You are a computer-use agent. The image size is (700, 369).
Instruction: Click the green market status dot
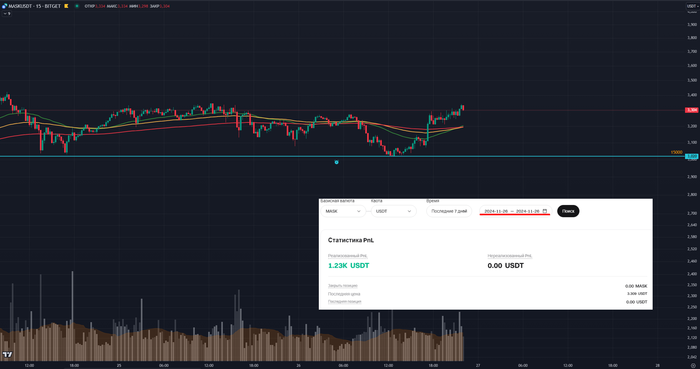coord(77,6)
